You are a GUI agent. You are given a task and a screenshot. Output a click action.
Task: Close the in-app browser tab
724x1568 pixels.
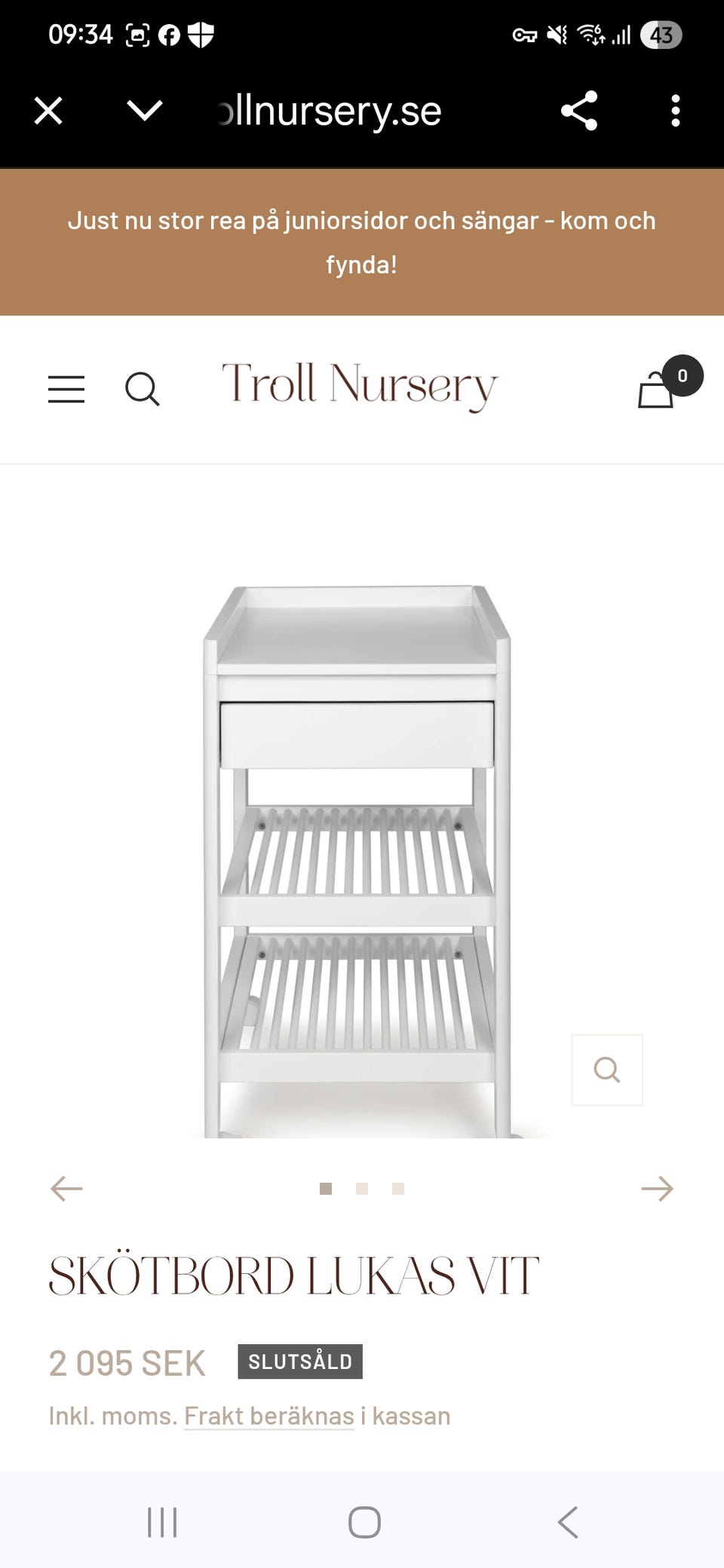click(48, 111)
